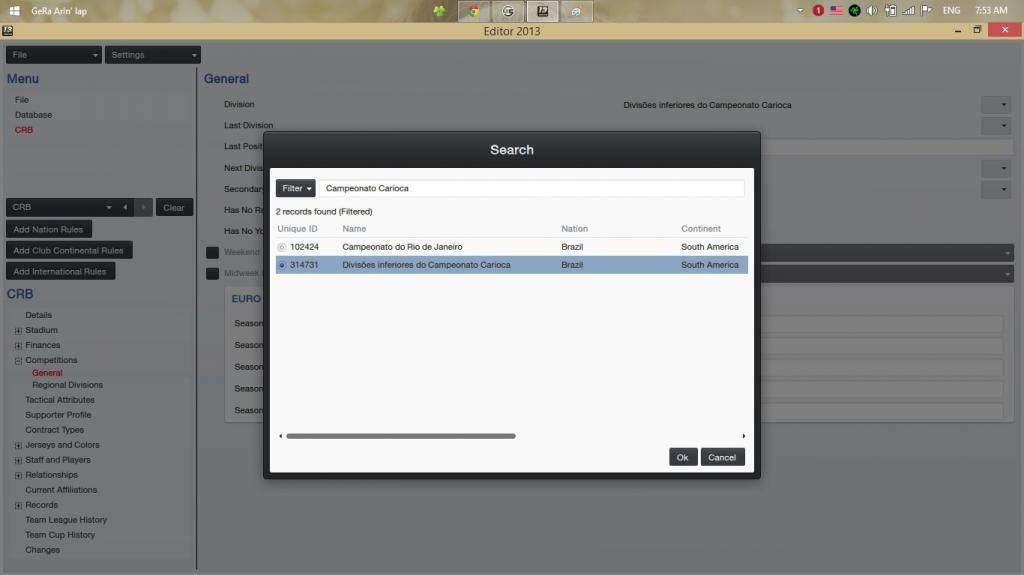Switch to the Editor 2013 taskbar icon
This screenshot has height=575, width=1024.
(x=542, y=11)
